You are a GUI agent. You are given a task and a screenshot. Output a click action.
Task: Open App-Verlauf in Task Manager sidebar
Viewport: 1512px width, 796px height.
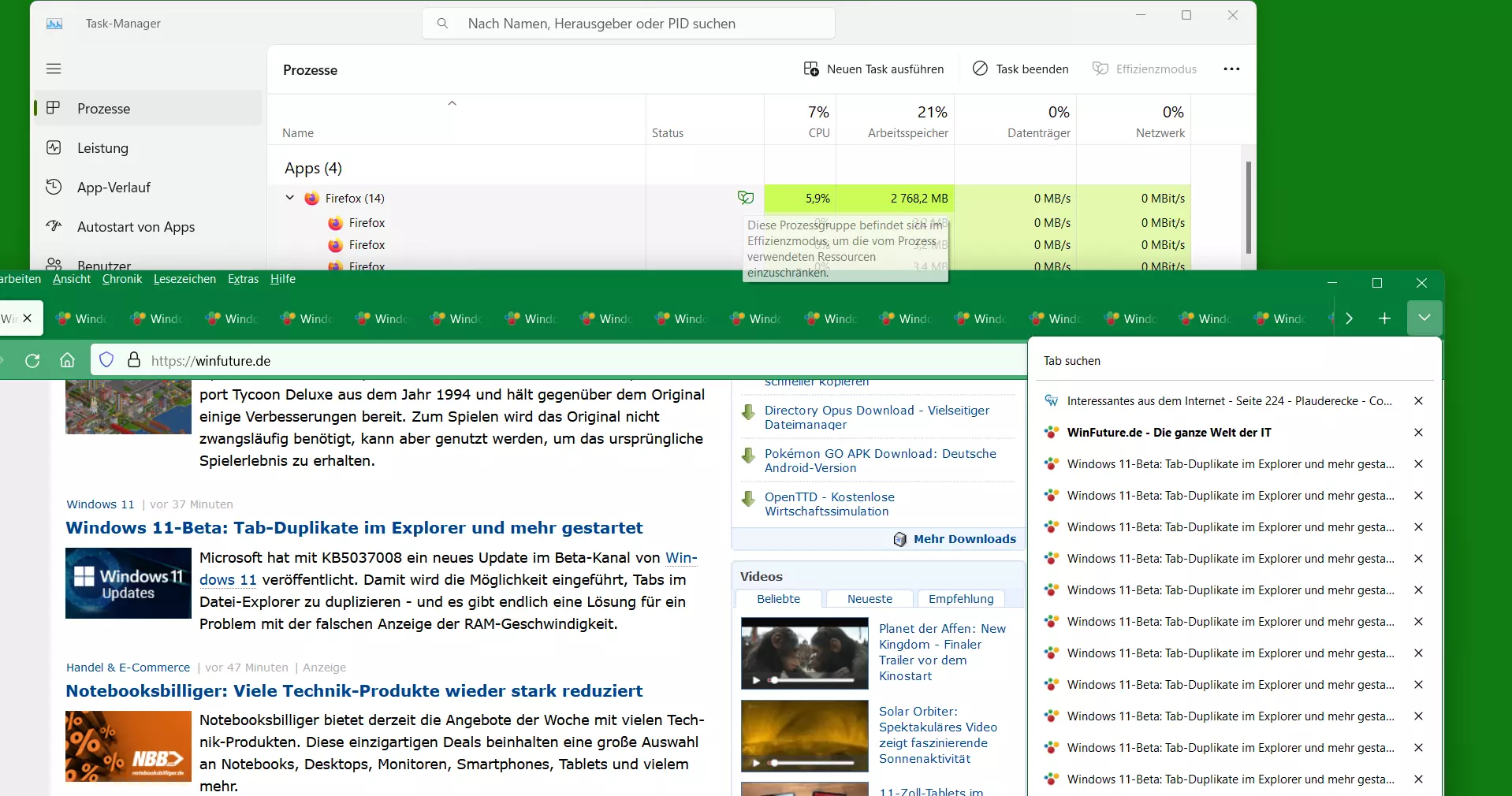[x=148, y=187]
